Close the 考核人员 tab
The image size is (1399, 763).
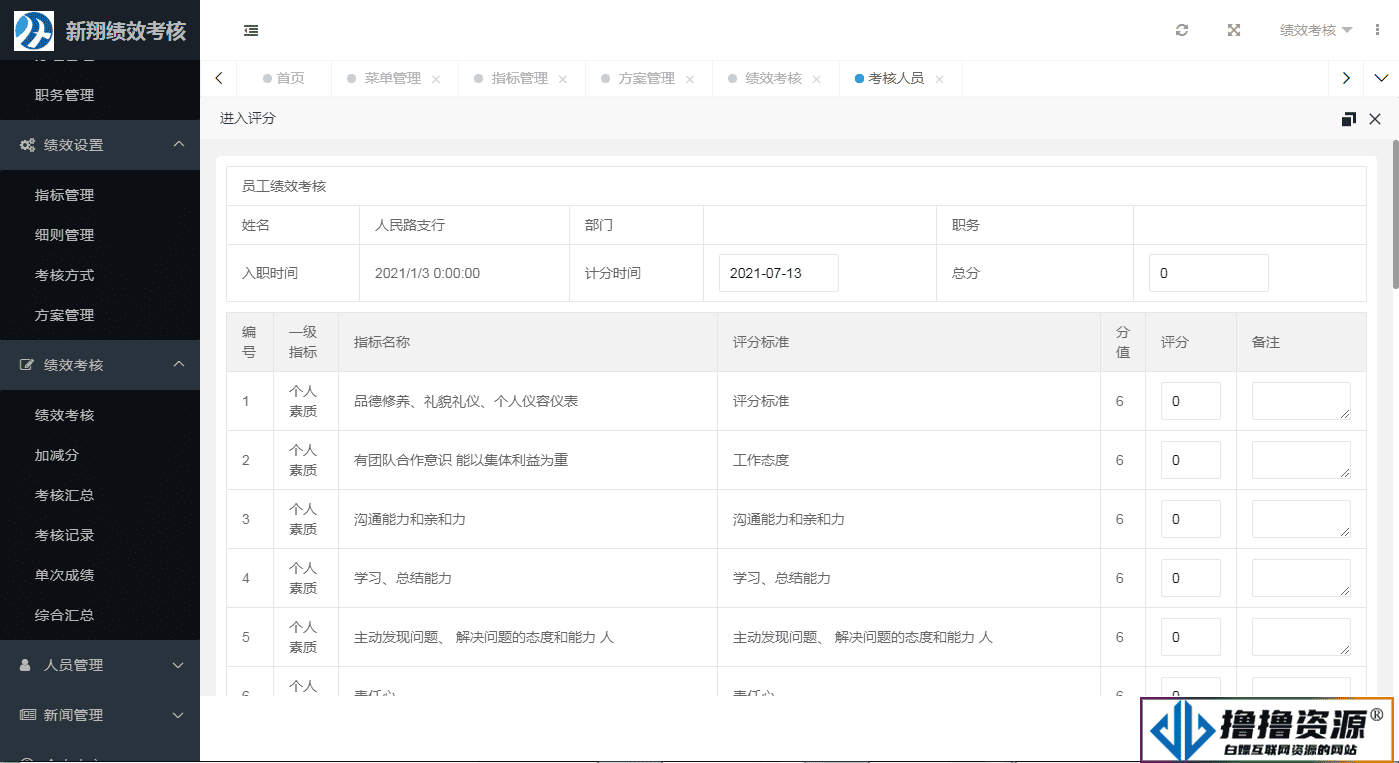point(939,79)
